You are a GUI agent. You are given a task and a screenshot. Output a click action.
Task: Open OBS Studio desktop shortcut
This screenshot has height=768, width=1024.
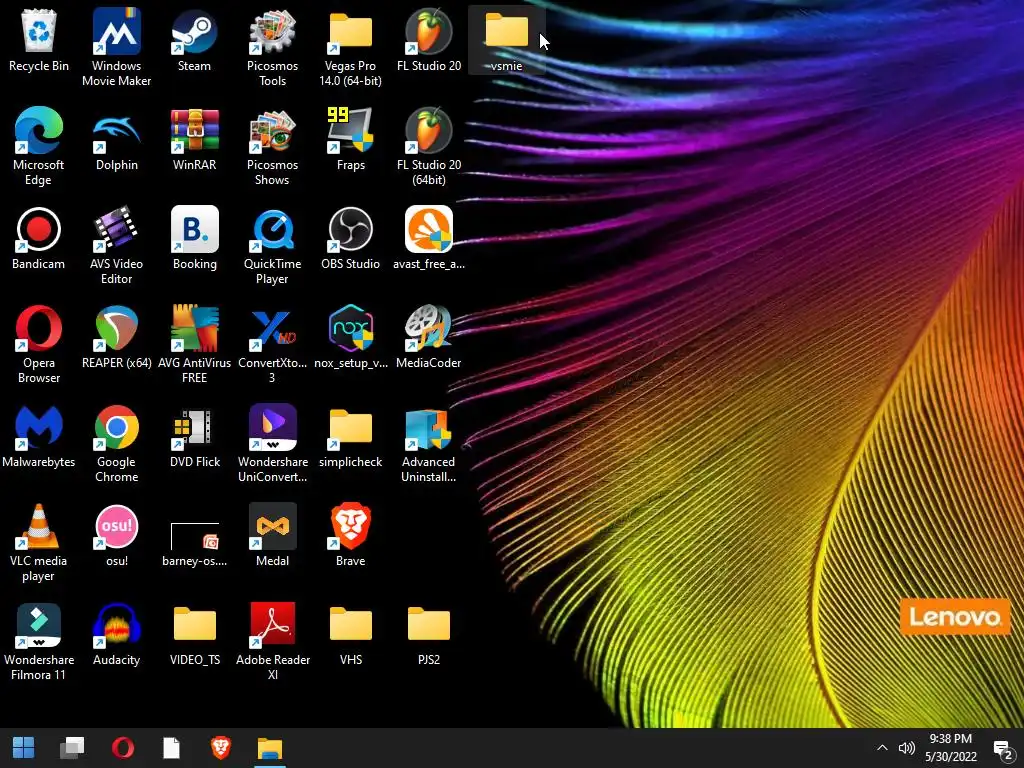pos(351,238)
